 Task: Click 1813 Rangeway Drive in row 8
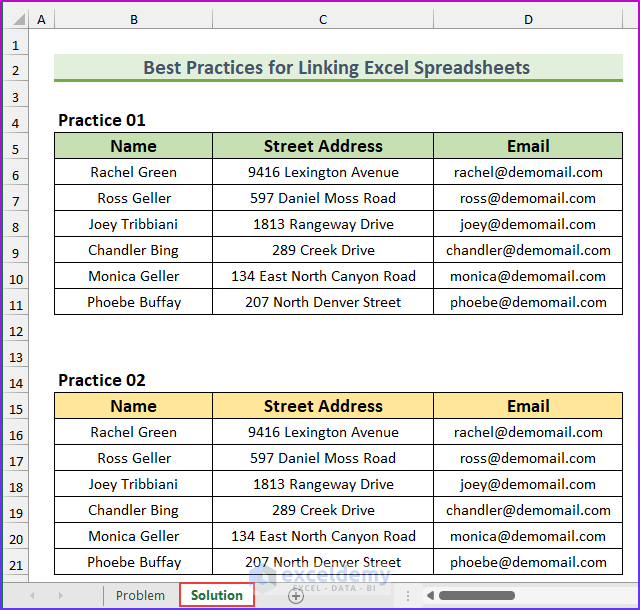pyautogui.click(x=323, y=224)
